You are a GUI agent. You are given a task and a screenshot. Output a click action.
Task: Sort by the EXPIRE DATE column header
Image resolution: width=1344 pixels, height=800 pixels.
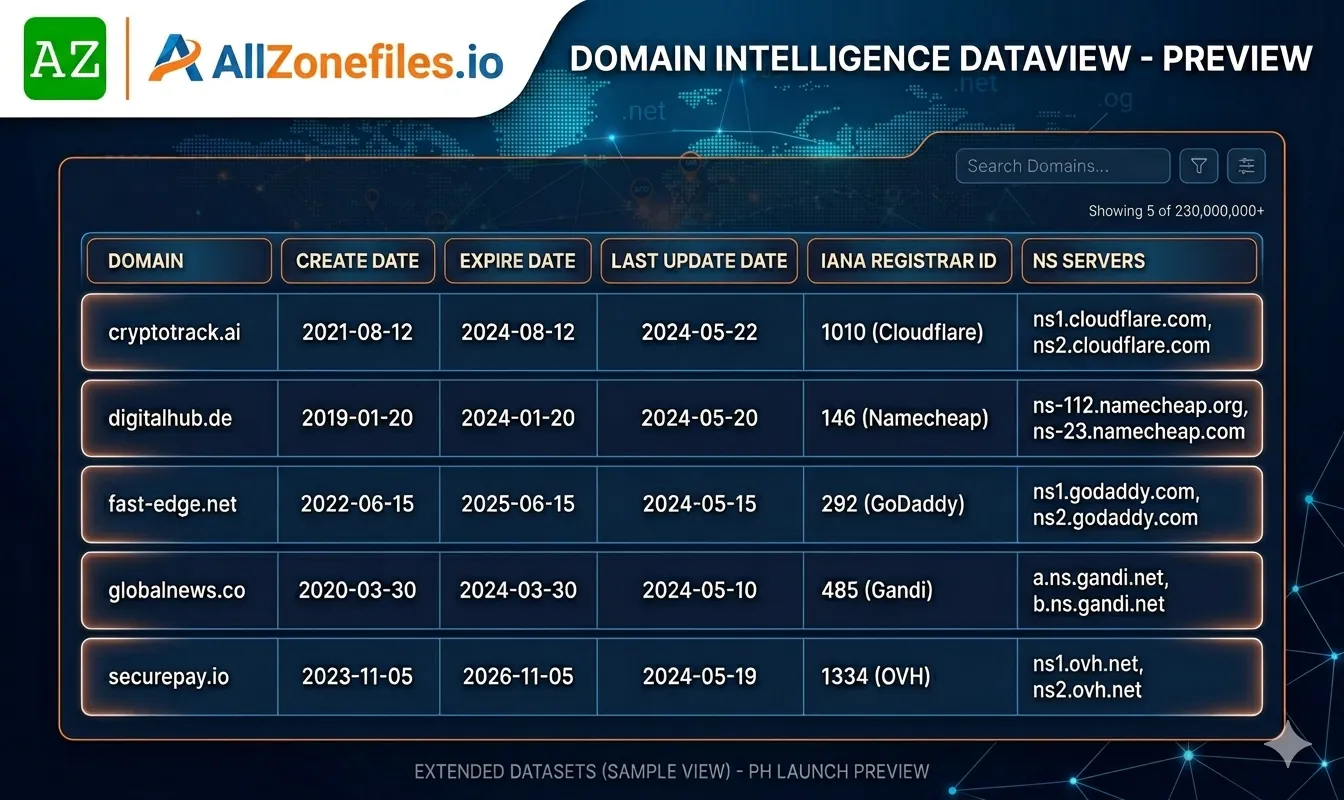click(x=518, y=261)
